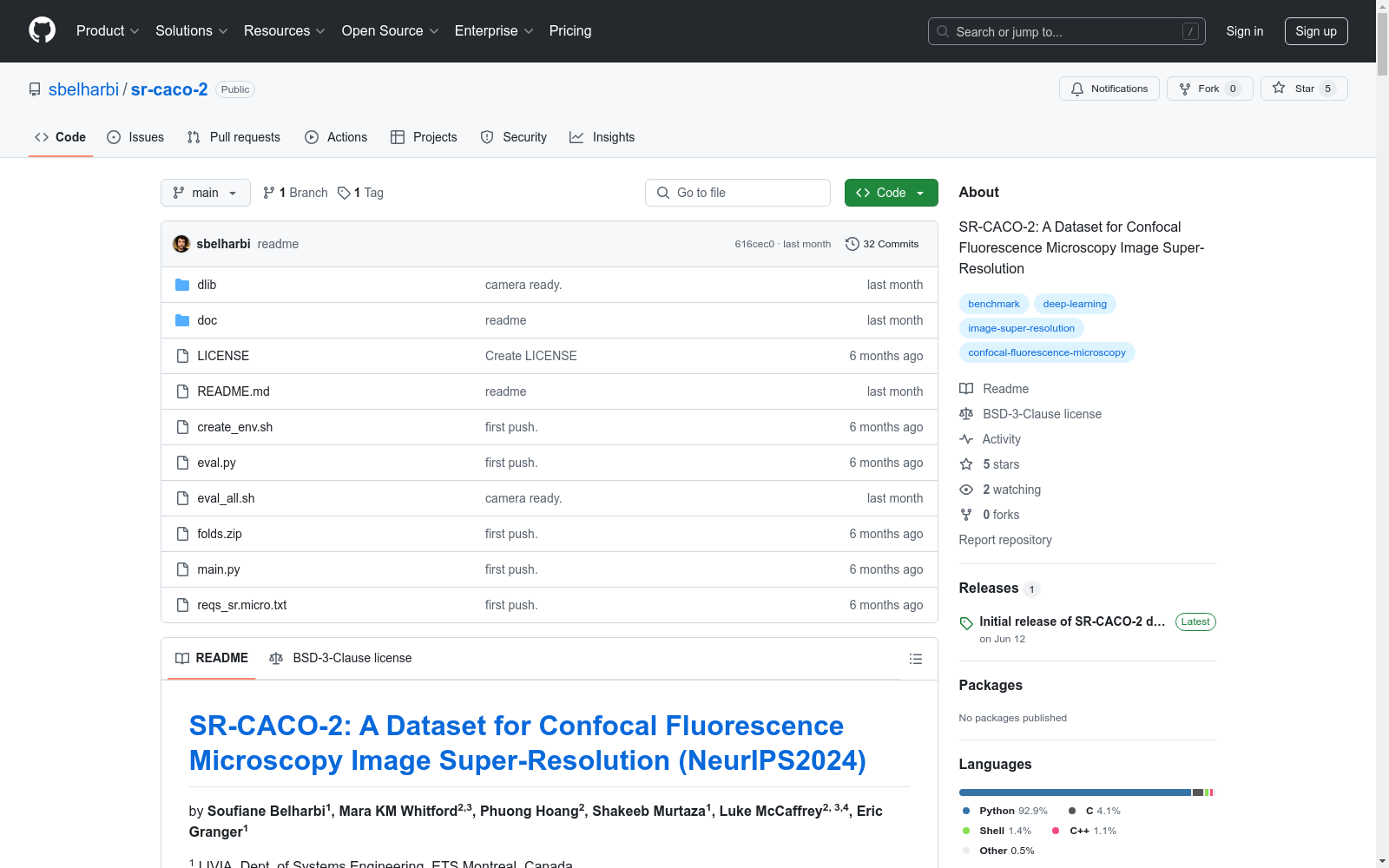Select the LICENSE file icon
The width and height of the screenshot is (1389, 868).
(182, 356)
